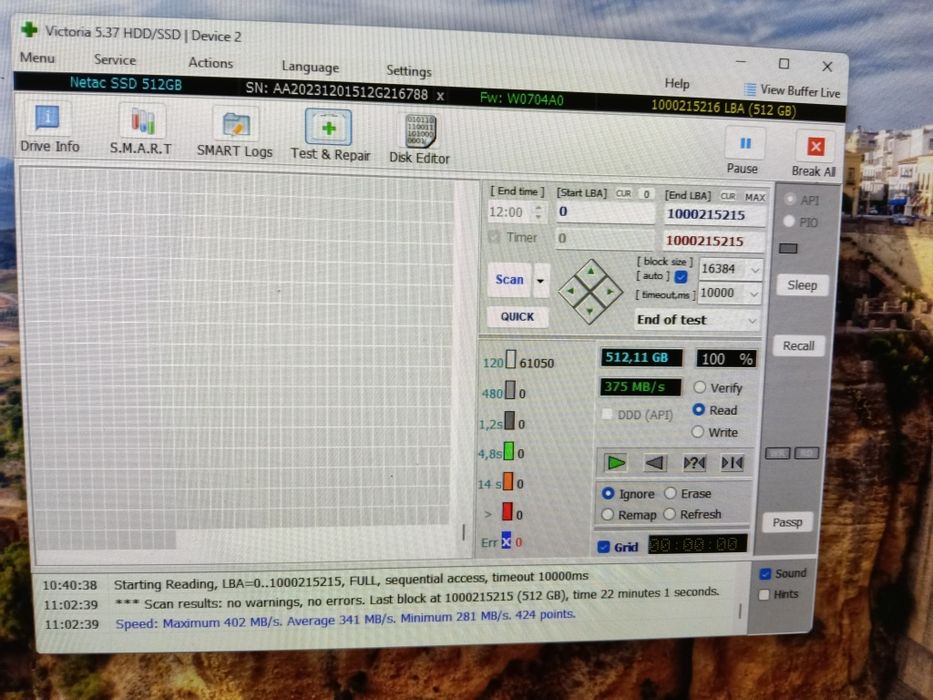Open SMART Logs
The width and height of the screenshot is (933, 700).
tap(234, 133)
